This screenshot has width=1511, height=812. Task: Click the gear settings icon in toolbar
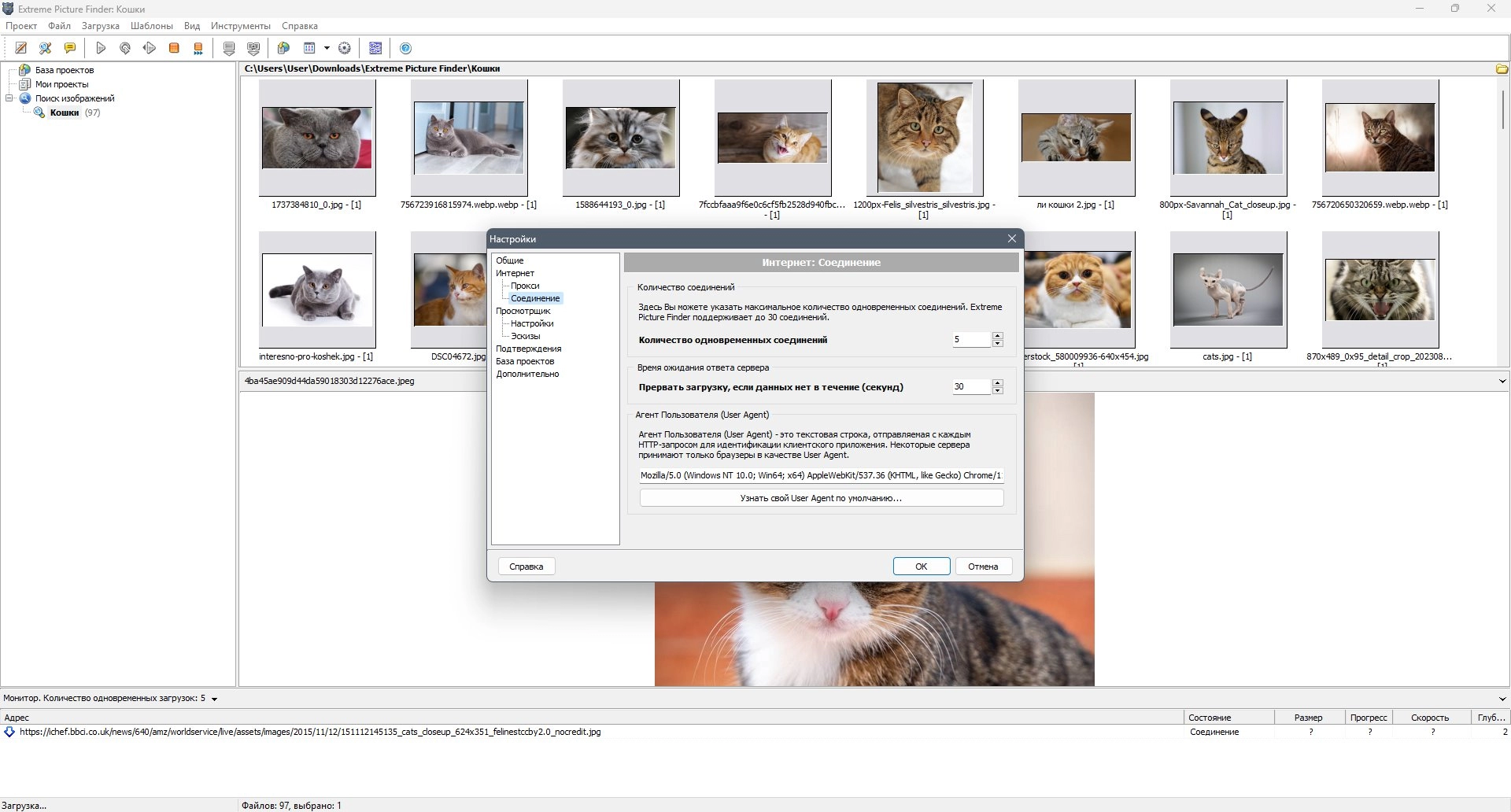point(344,48)
